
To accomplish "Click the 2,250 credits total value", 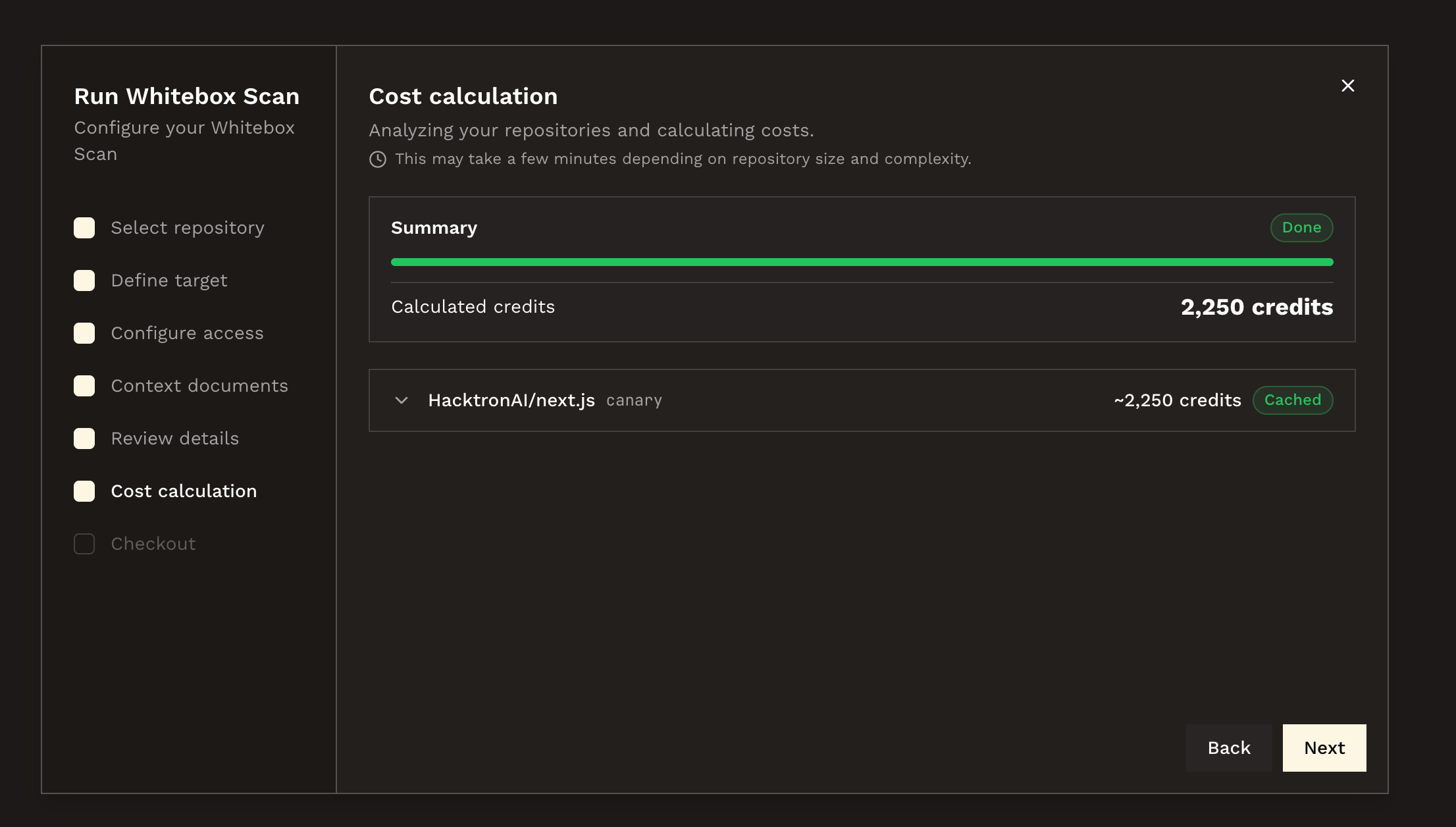I will click(x=1257, y=307).
